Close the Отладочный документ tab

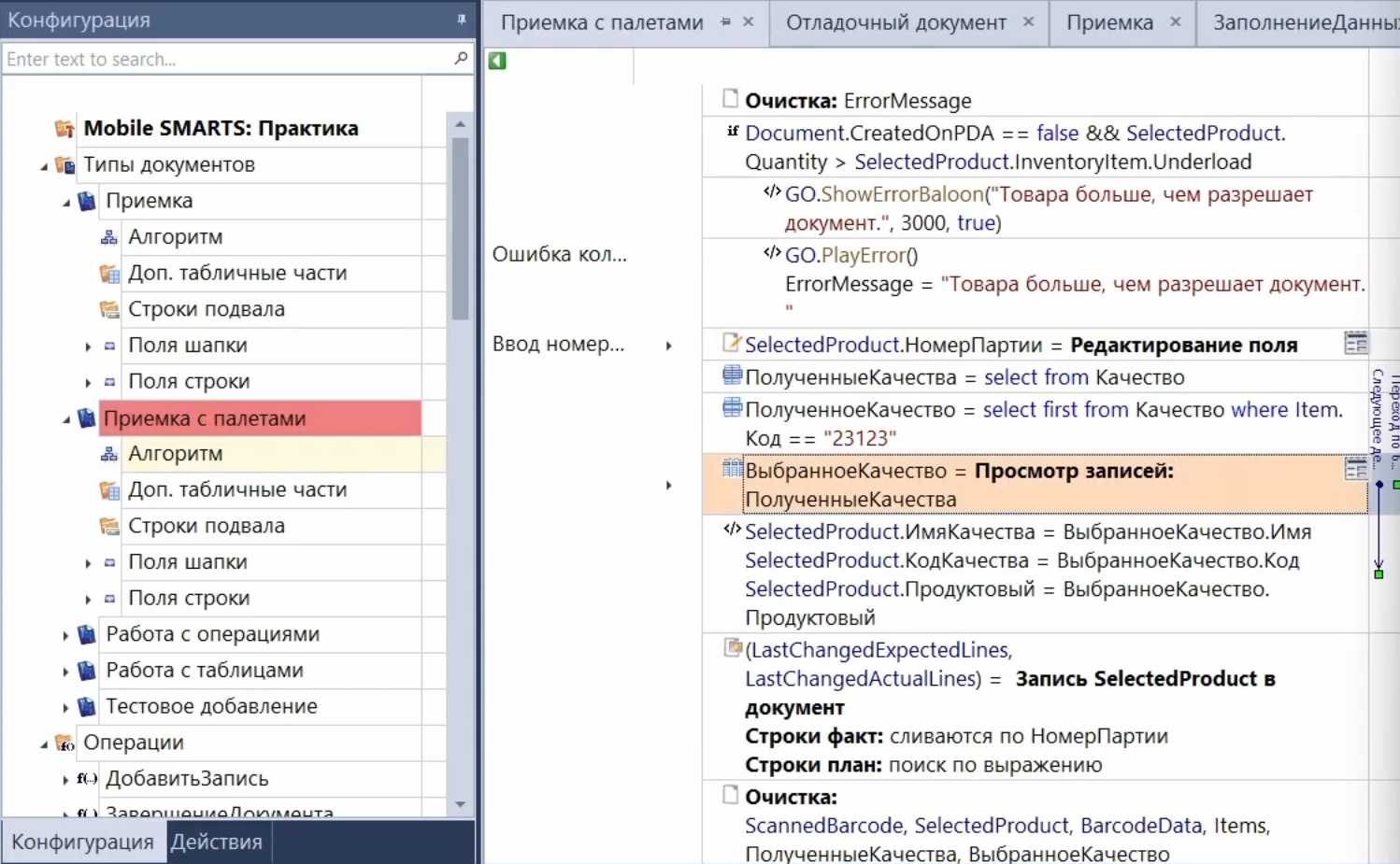click(x=1028, y=21)
